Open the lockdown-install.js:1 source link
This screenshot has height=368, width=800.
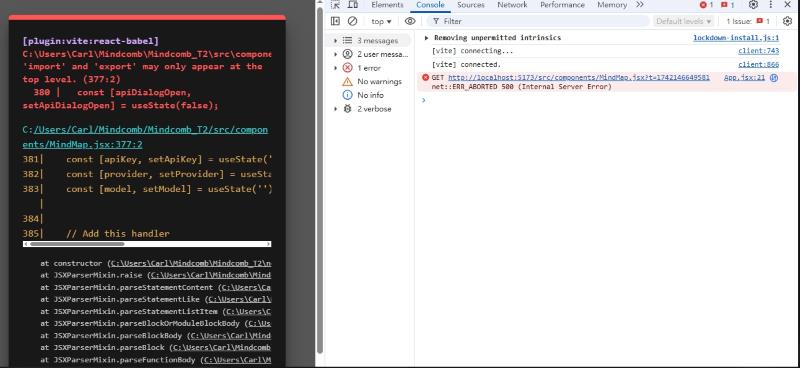[x=736, y=38]
